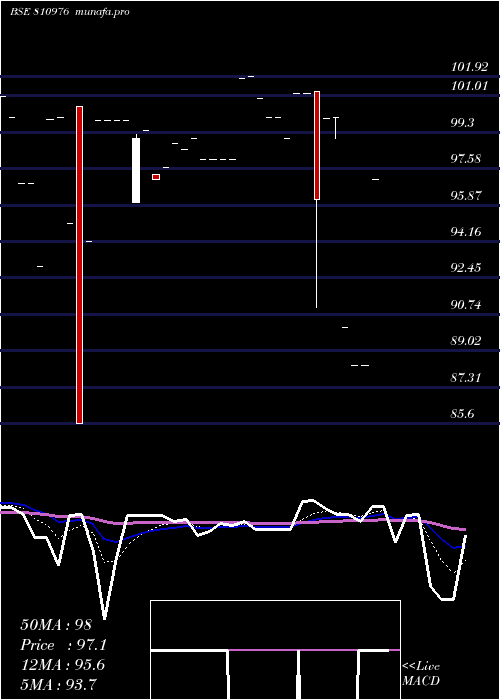Click the white bullish candlestick body

(x=136, y=171)
